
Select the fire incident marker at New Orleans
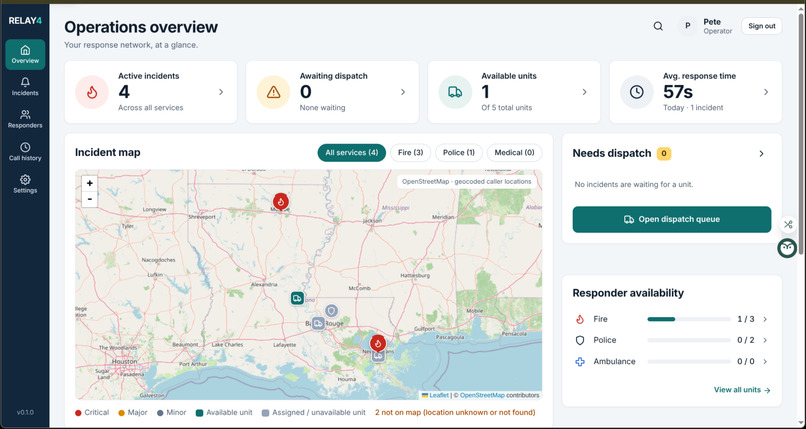378,343
